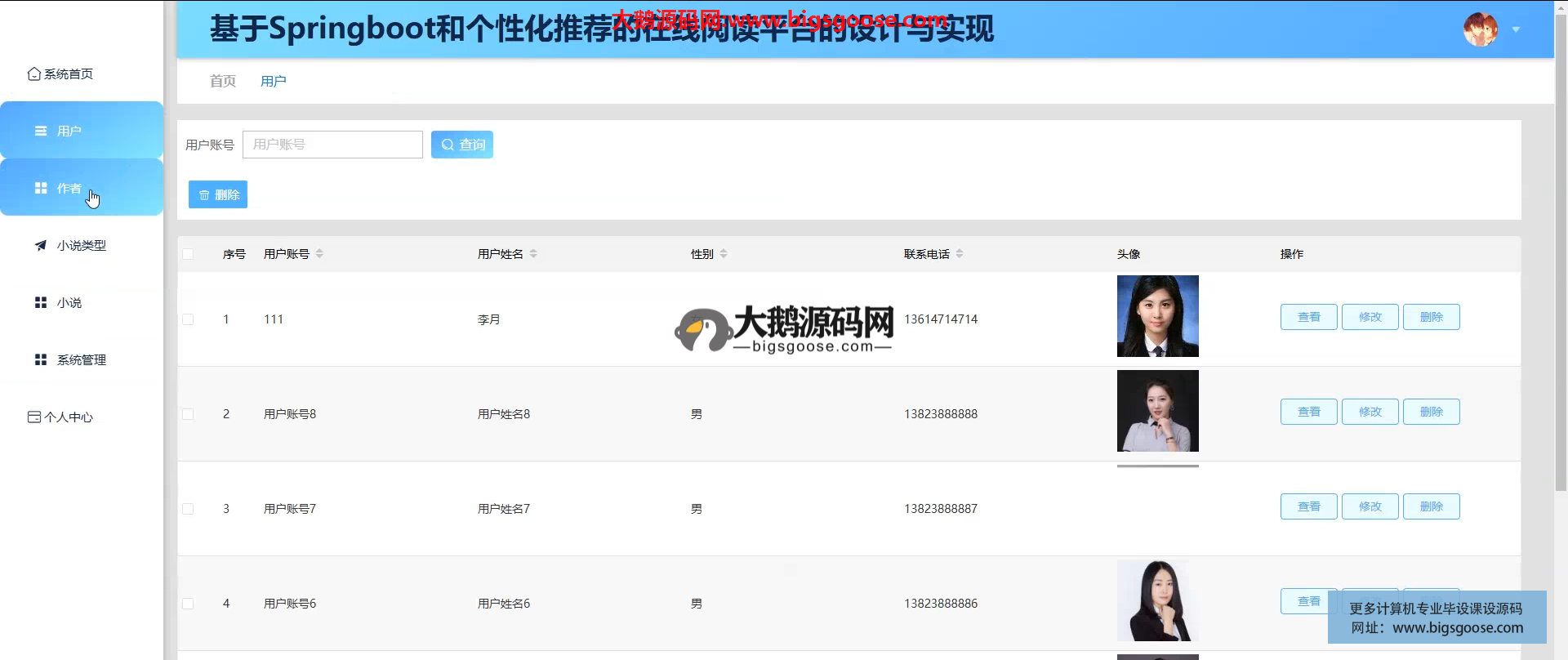Sort by the 联系电话 column arrows

(x=960, y=254)
